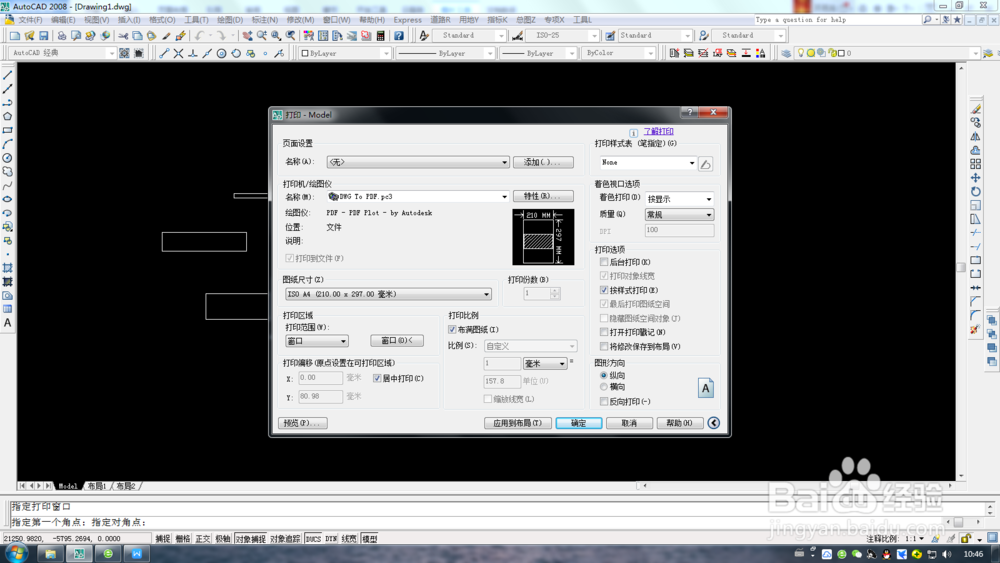Click the Match Properties brush icon
The width and height of the screenshot is (1000, 563).
pyautogui.click(x=166, y=36)
